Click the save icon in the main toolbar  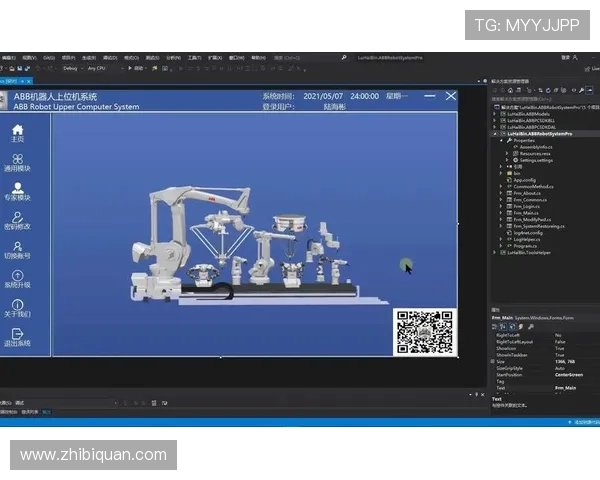[x=20, y=68]
